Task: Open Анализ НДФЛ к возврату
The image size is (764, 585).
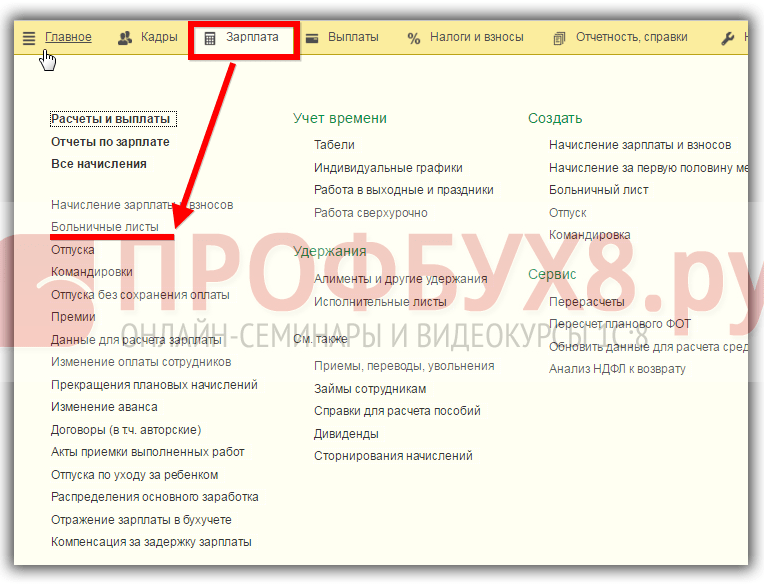Action: coord(617,369)
